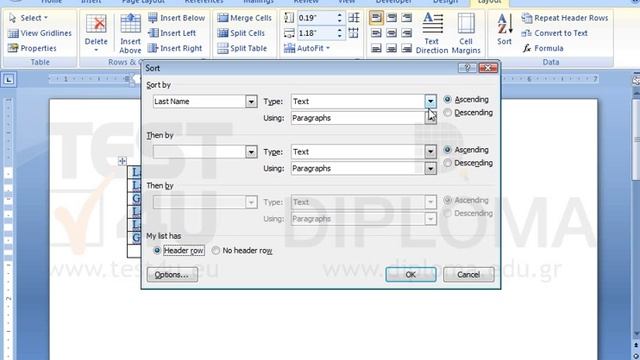The height and width of the screenshot is (360, 640).
Task: Open Cell Margins settings
Action: [466, 33]
